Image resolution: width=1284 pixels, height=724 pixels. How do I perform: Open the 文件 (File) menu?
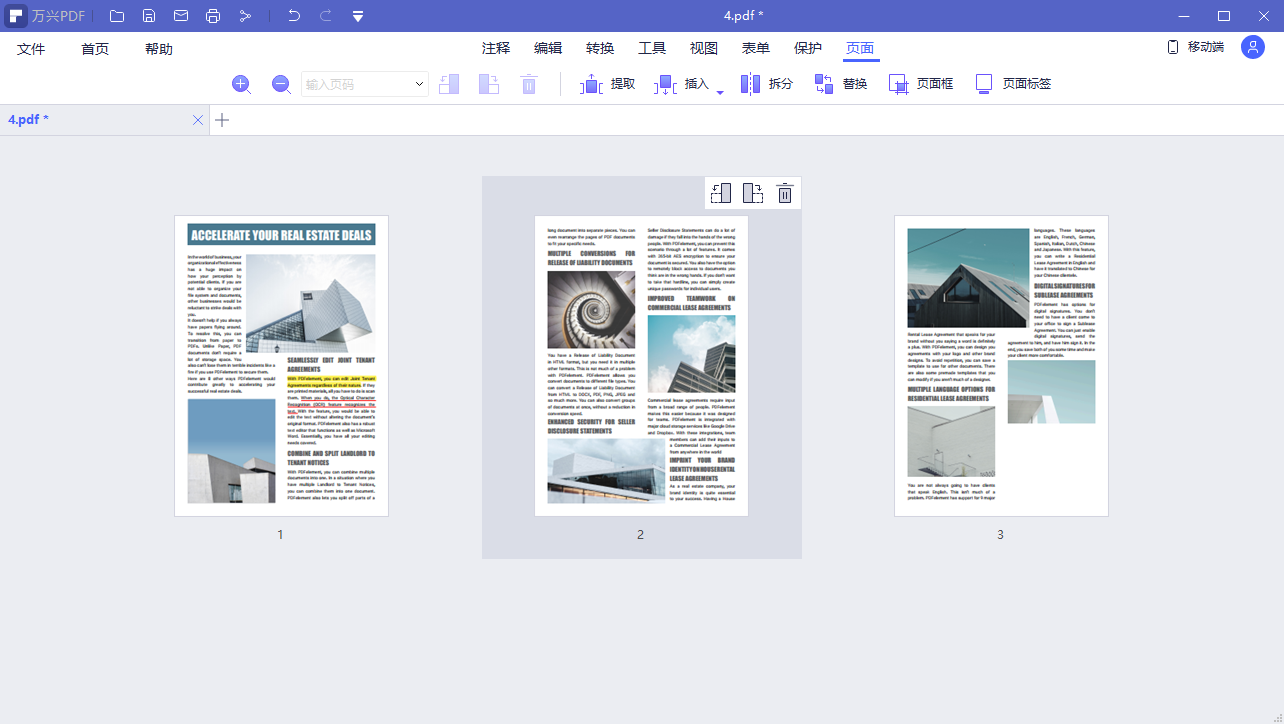pos(31,49)
